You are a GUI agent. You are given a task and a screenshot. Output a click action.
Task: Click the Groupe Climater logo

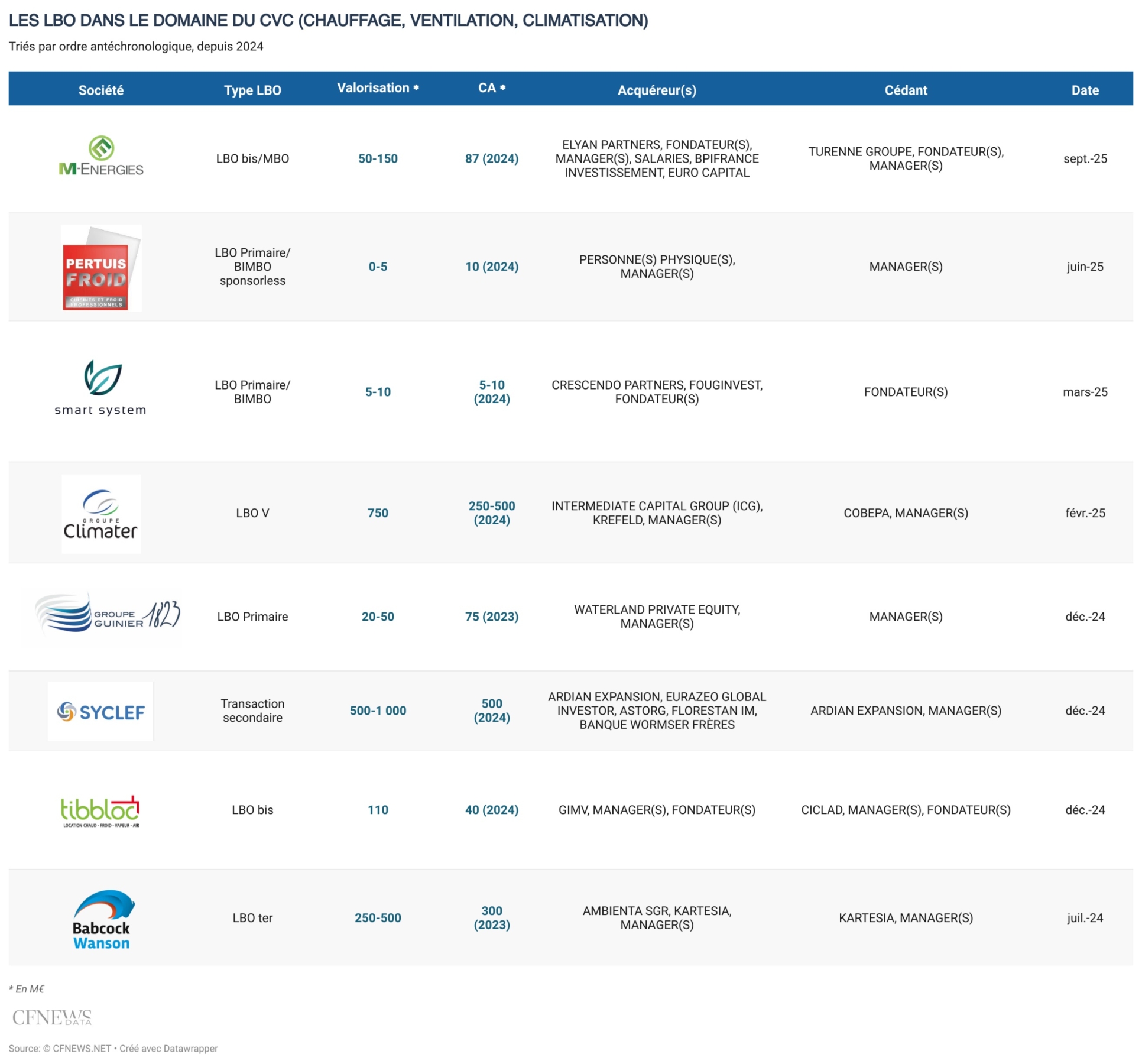click(101, 514)
